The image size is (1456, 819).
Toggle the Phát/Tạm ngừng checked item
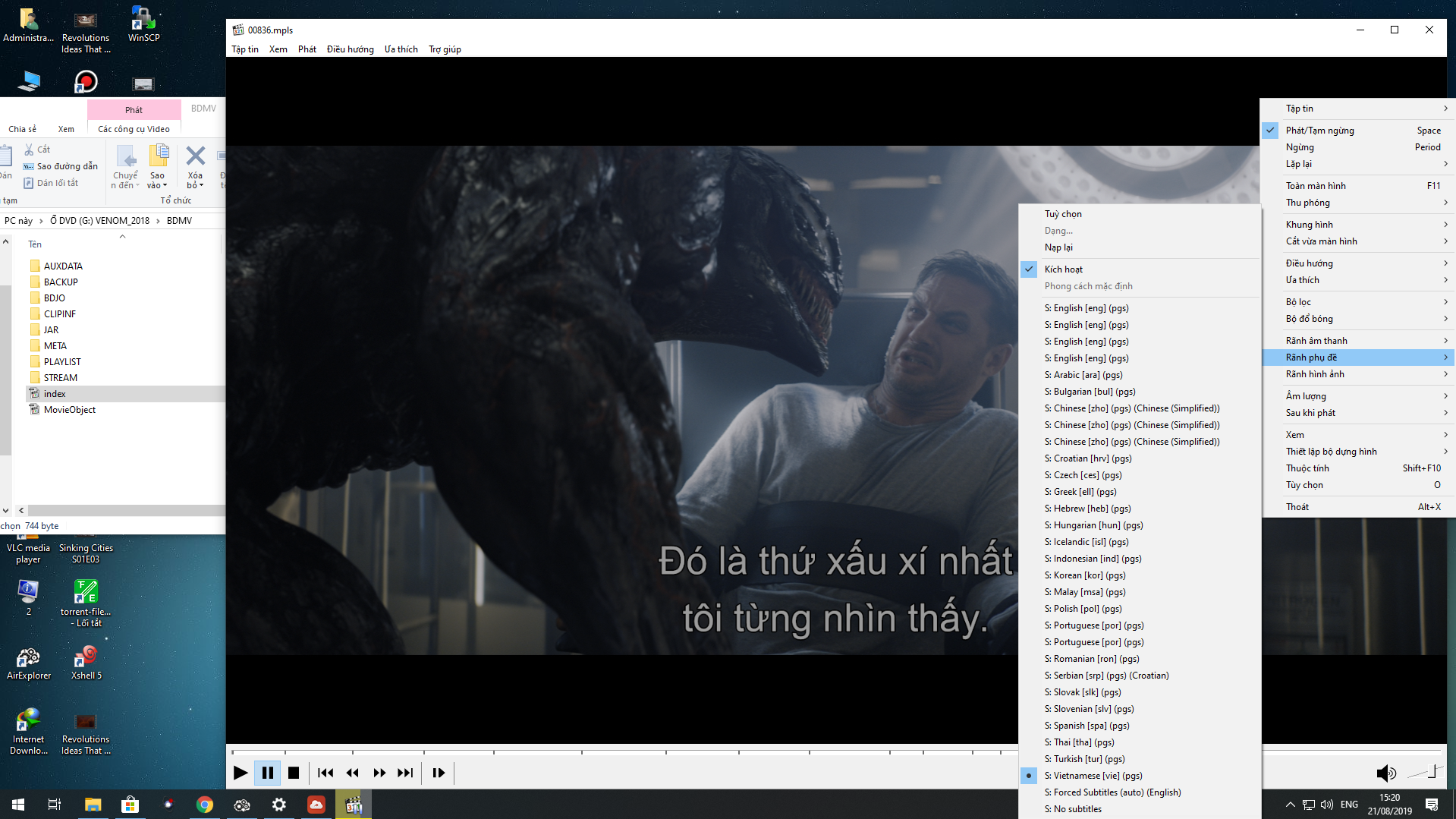tap(1358, 131)
